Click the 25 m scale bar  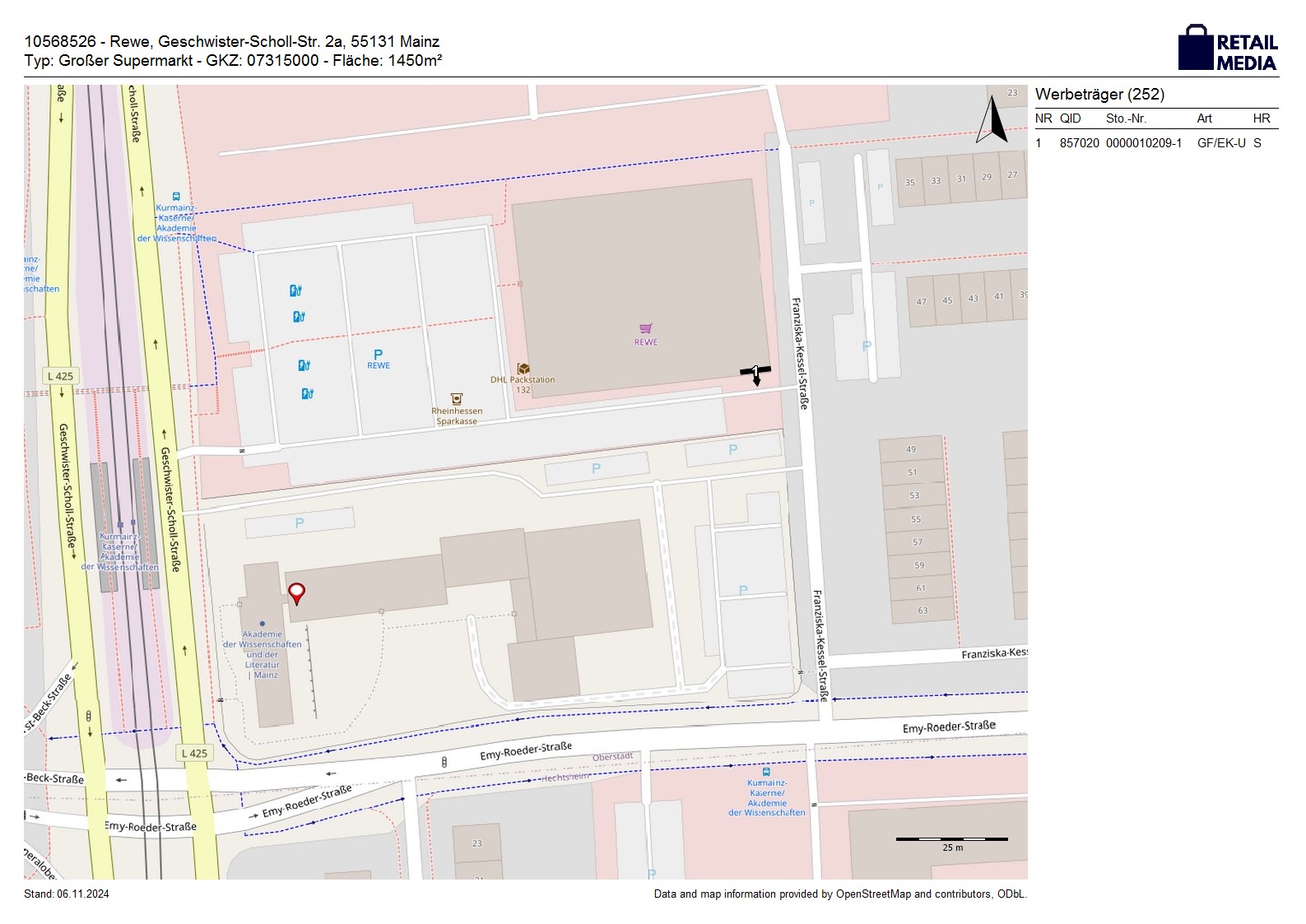pos(951,839)
